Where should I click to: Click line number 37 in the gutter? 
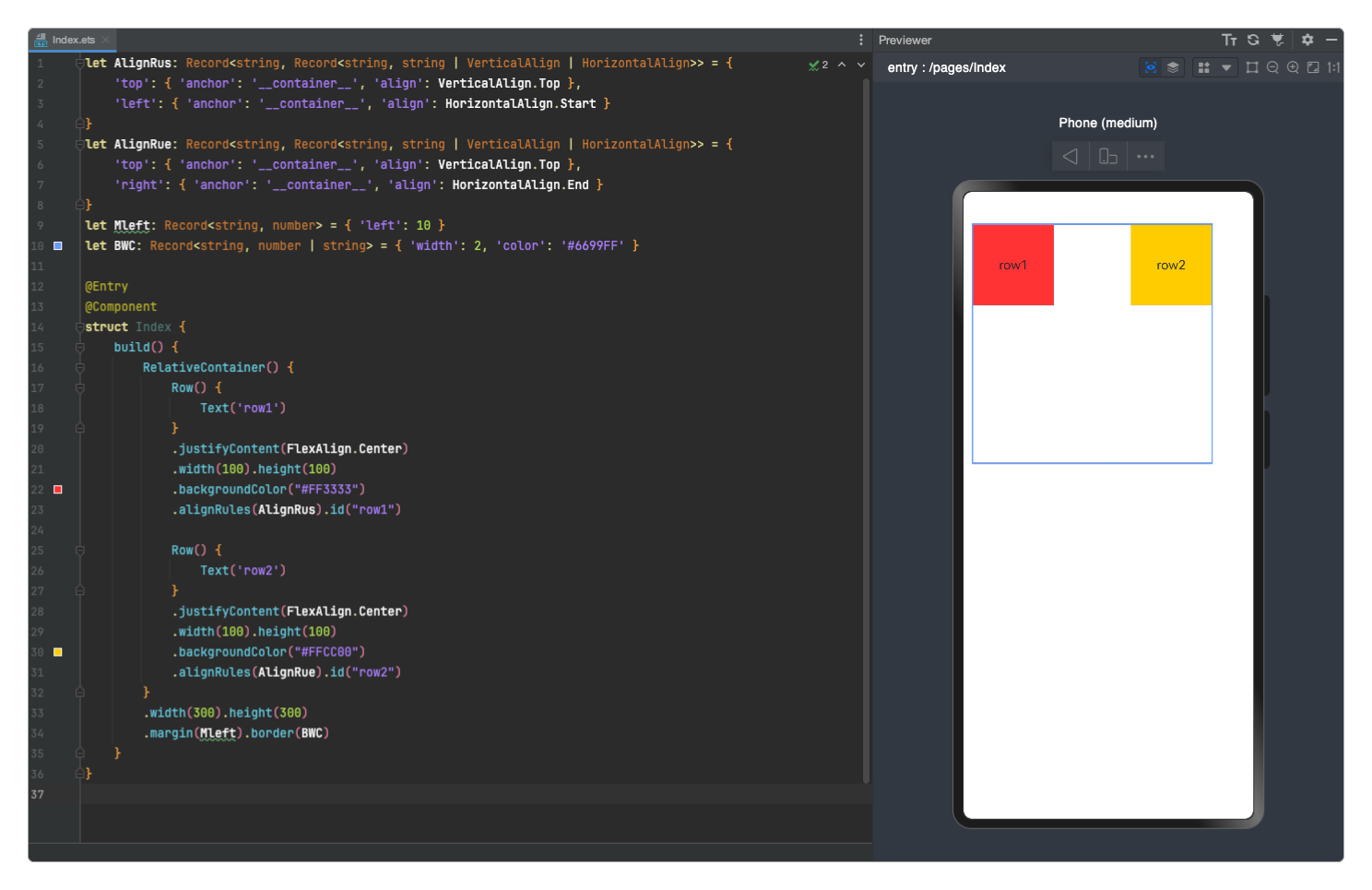[x=37, y=793]
